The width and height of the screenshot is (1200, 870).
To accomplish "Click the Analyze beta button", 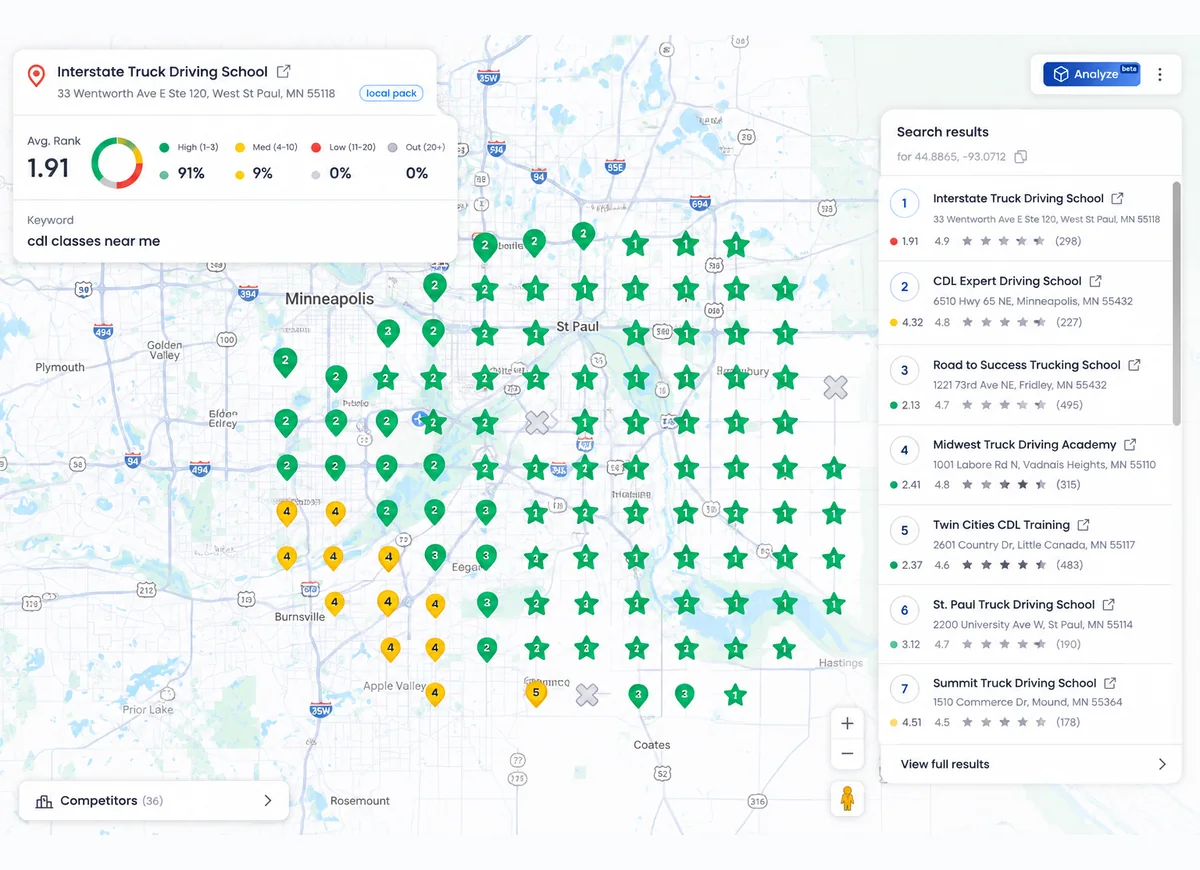I will pyautogui.click(x=1091, y=74).
